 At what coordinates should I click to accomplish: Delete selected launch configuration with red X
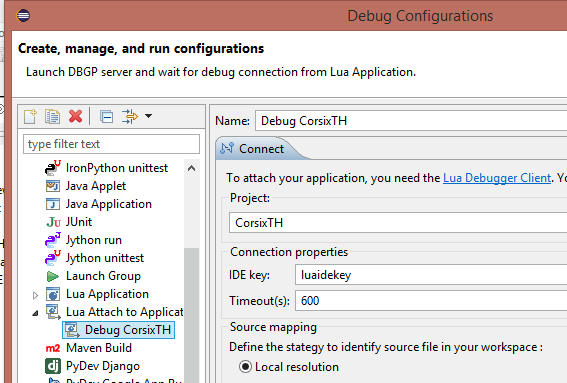pos(76,116)
